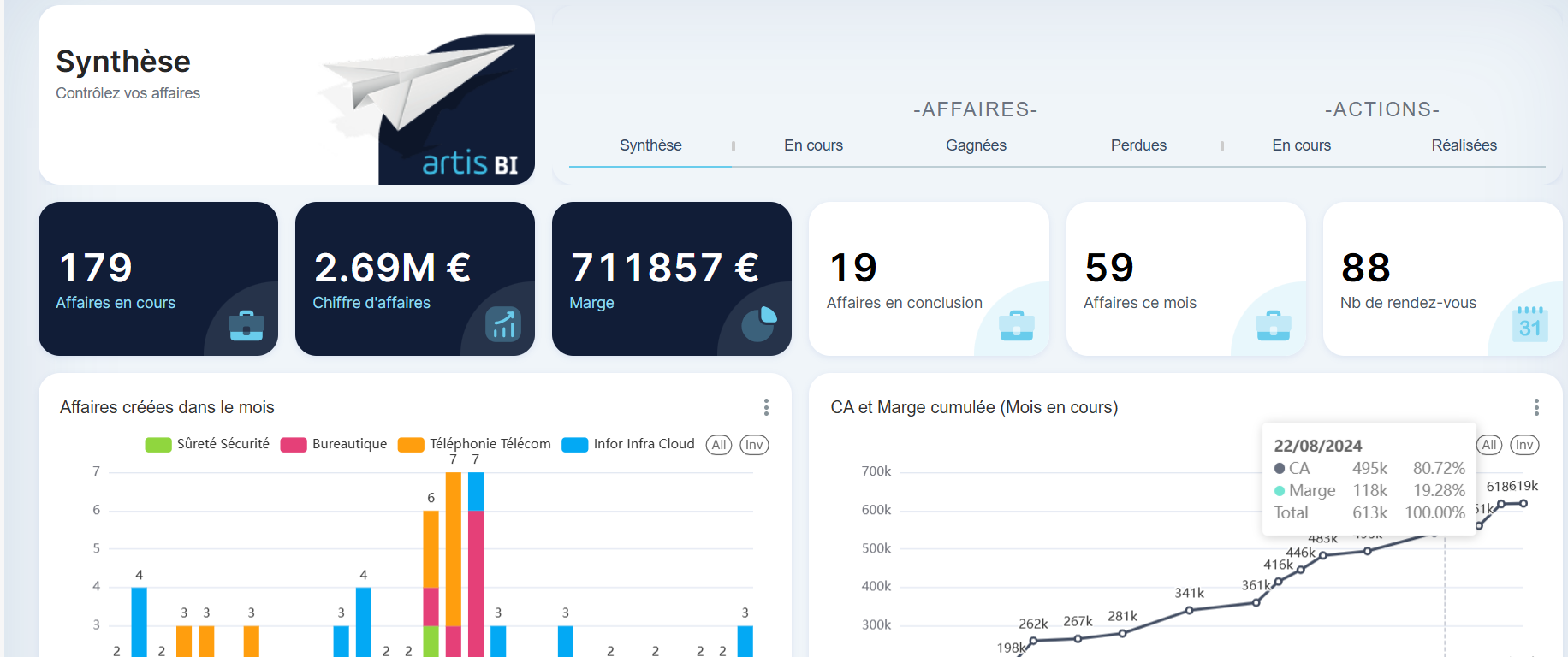Click the 262k data point on line chart

1033,641
